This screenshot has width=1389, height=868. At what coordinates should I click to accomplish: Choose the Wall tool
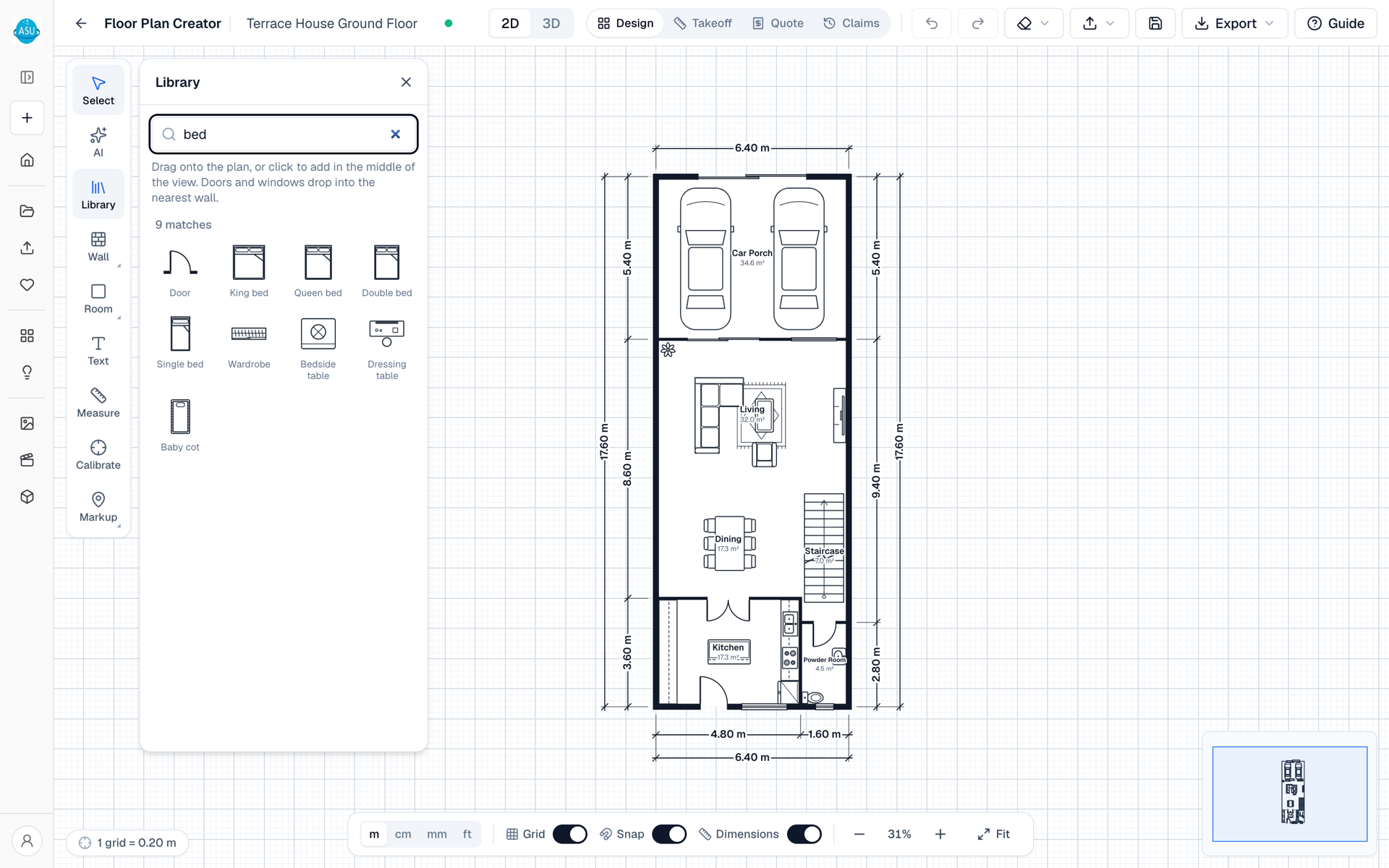[x=98, y=247]
